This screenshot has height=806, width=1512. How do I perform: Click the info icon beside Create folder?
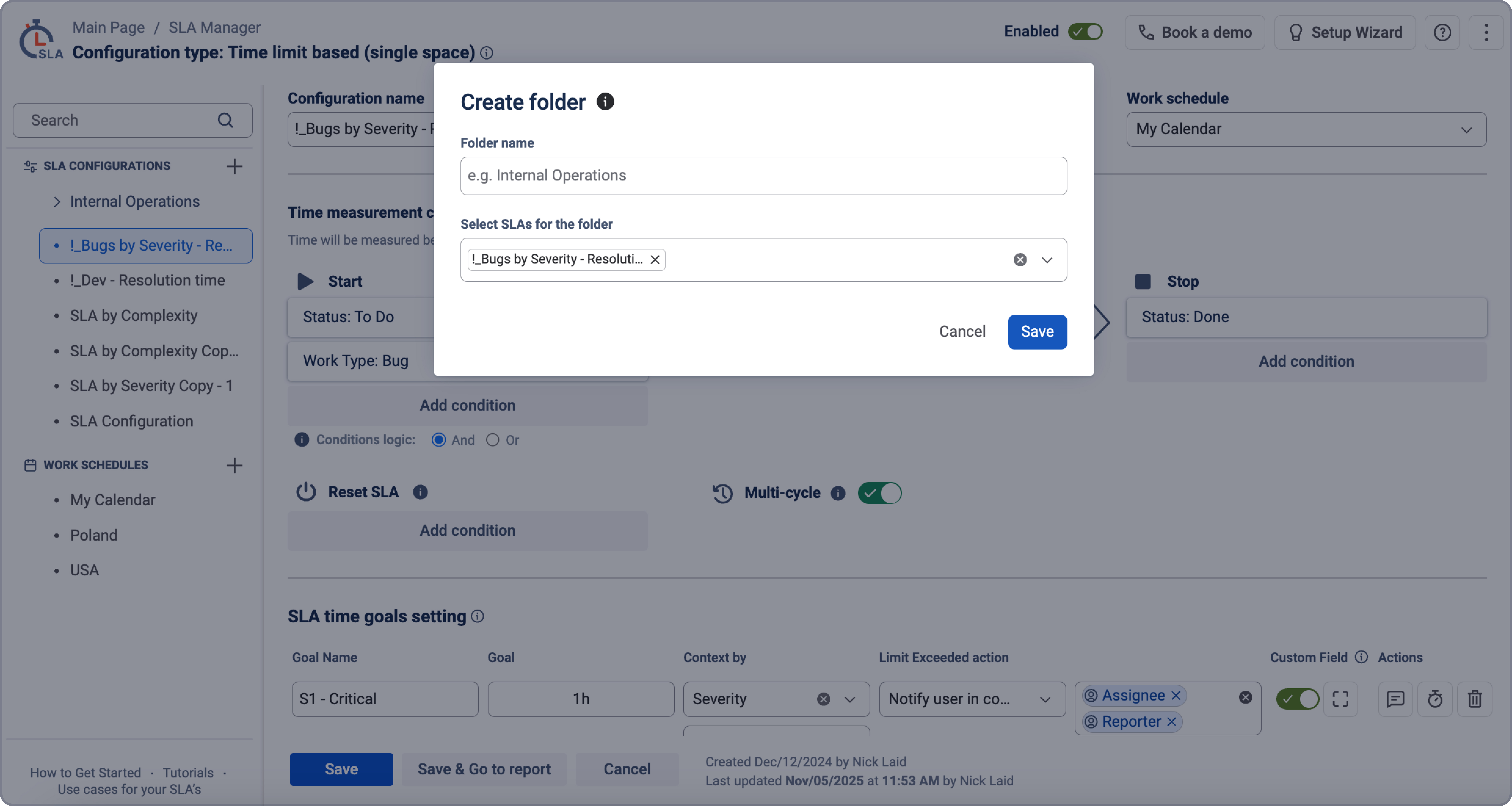pyautogui.click(x=605, y=102)
